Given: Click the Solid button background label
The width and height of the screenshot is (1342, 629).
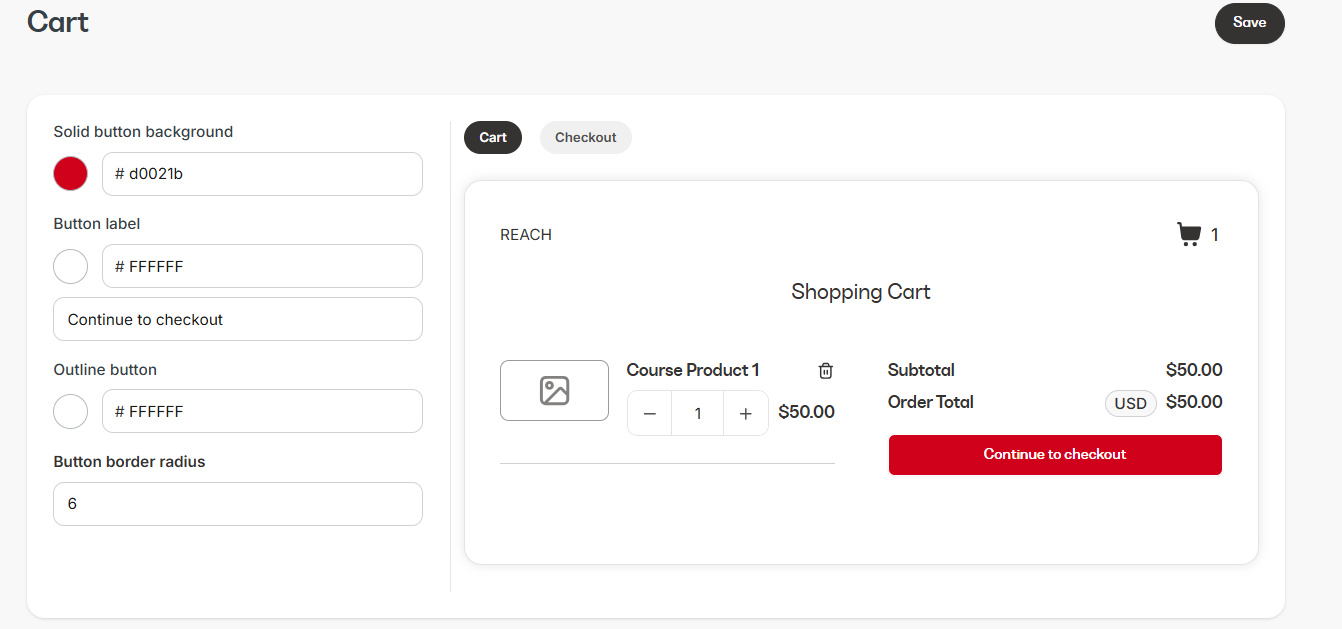Looking at the screenshot, I should [143, 132].
